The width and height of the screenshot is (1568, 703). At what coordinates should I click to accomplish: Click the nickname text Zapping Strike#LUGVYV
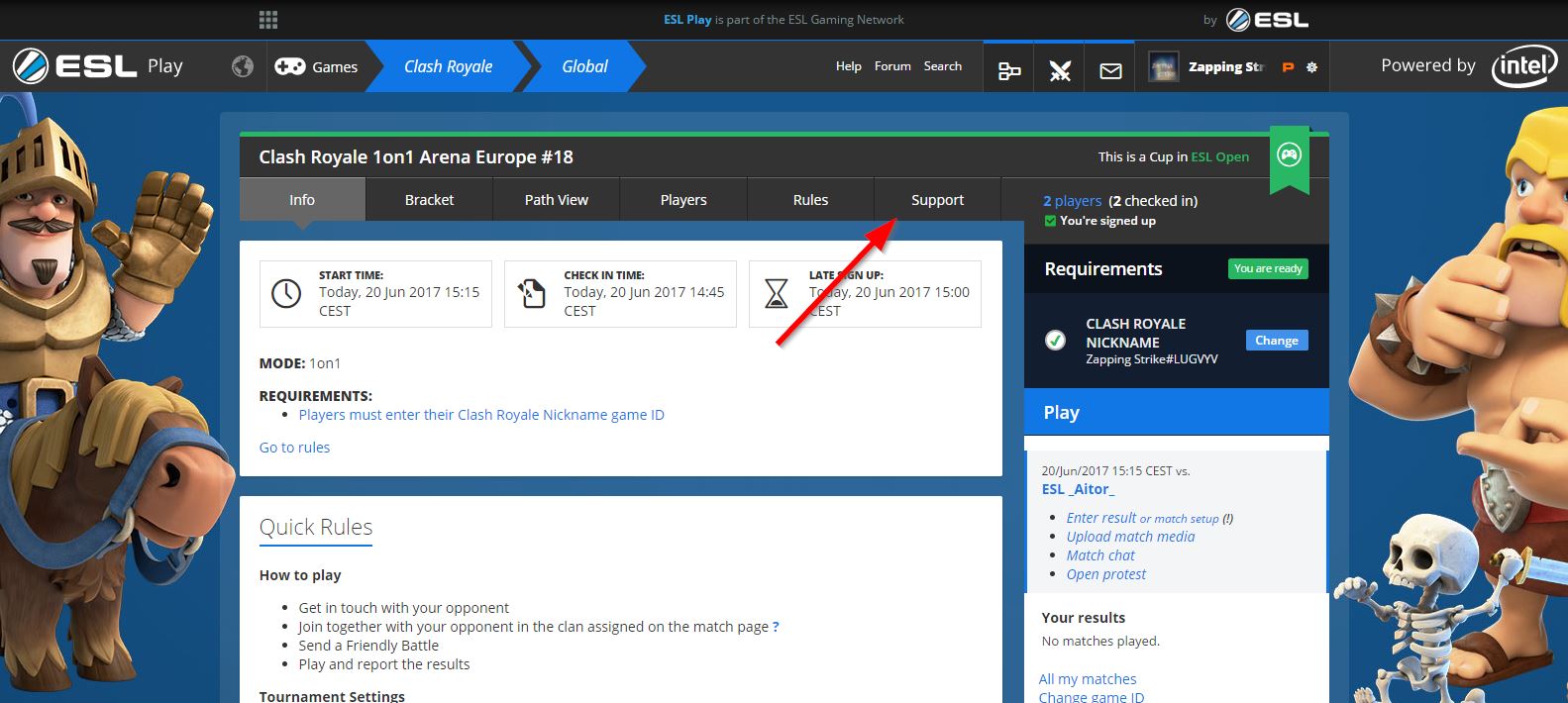click(1152, 359)
